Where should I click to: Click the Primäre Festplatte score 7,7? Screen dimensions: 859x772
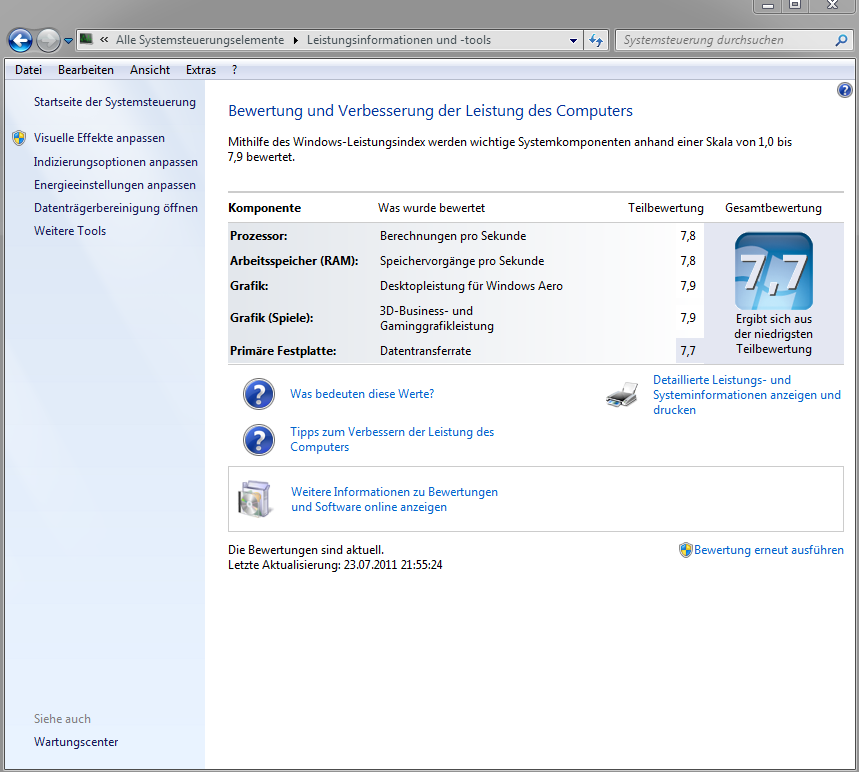(x=688, y=351)
